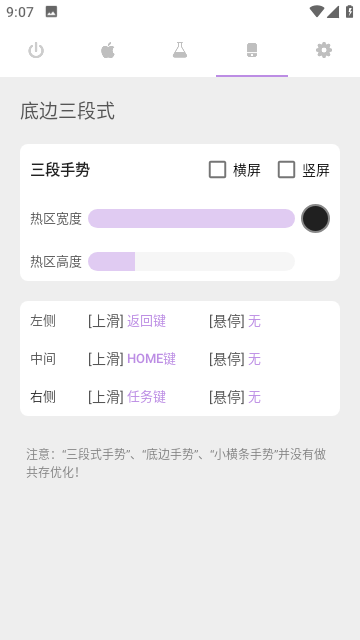Open the settings gear tab
The image size is (360, 640).
(x=324, y=51)
